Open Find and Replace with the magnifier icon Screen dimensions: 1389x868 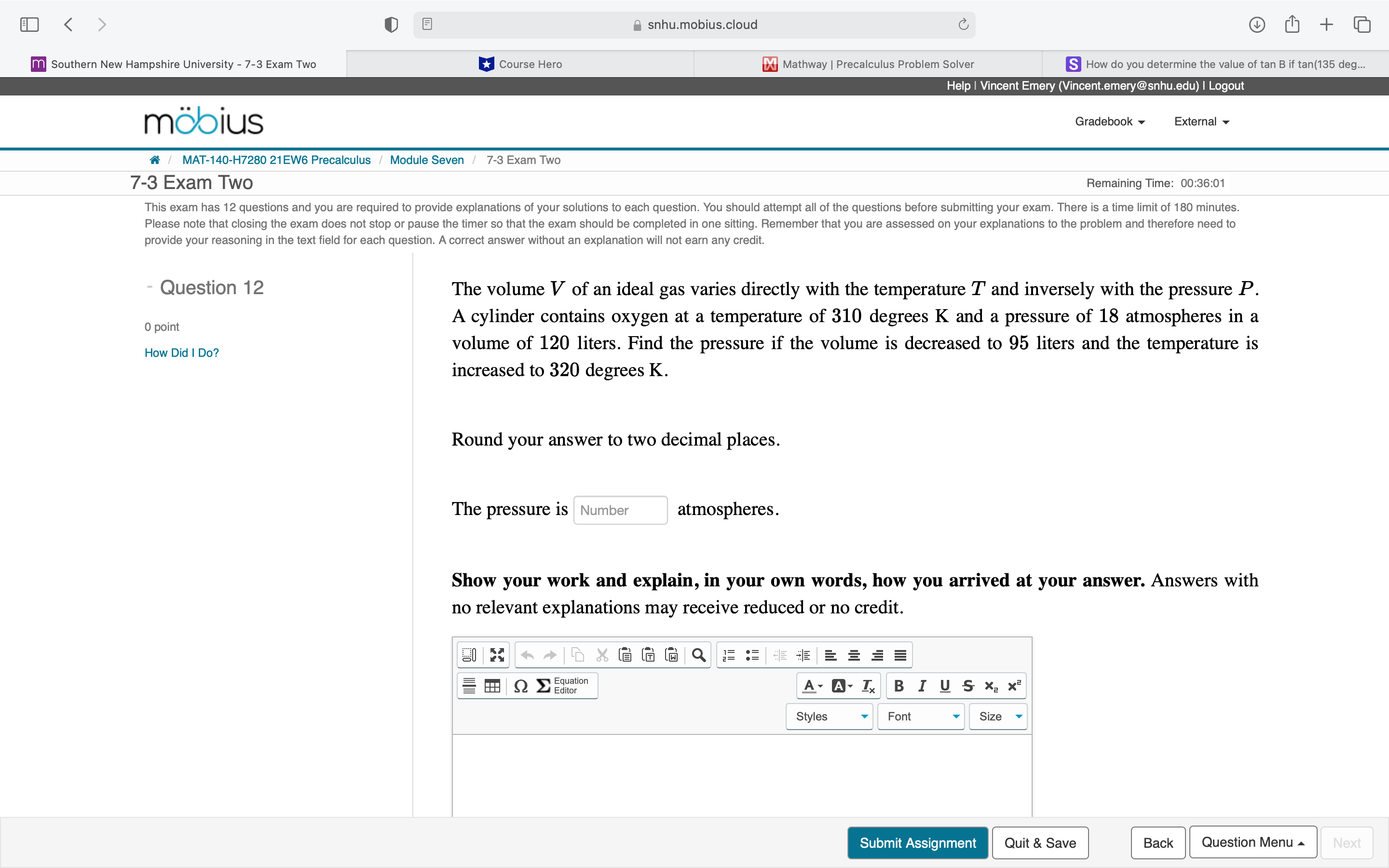coord(698,654)
